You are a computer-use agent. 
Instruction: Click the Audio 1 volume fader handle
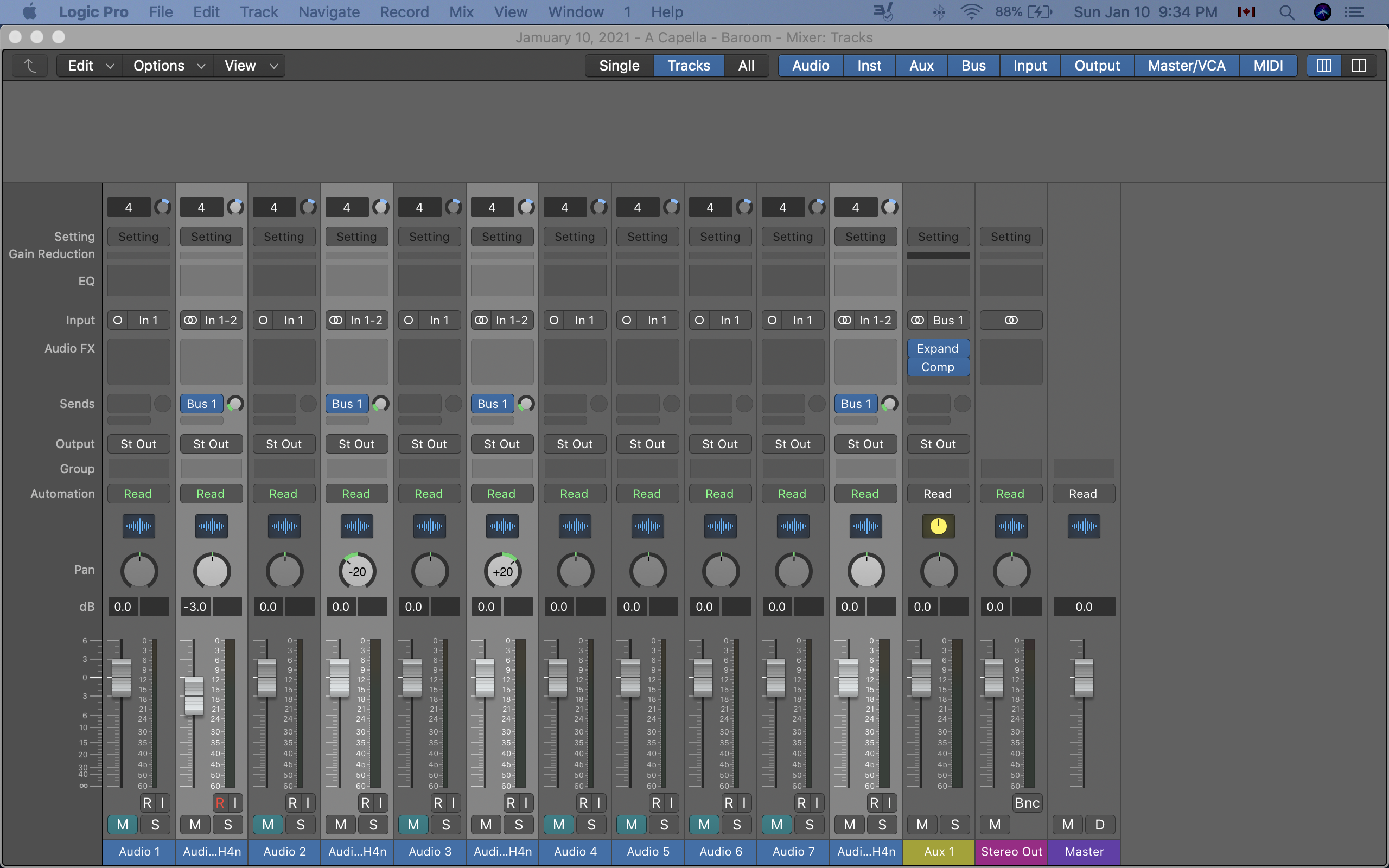pos(121,678)
